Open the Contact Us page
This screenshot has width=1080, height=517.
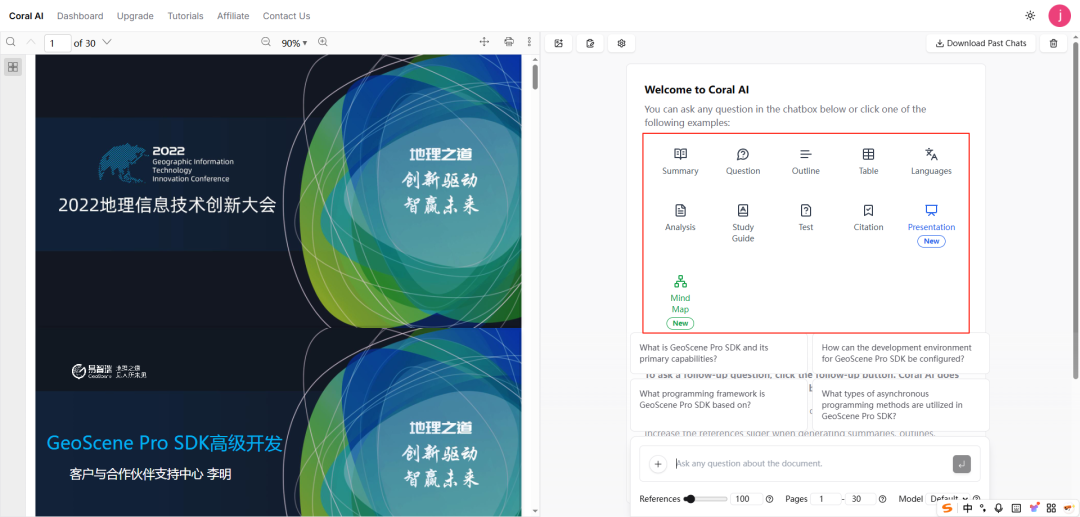(287, 16)
